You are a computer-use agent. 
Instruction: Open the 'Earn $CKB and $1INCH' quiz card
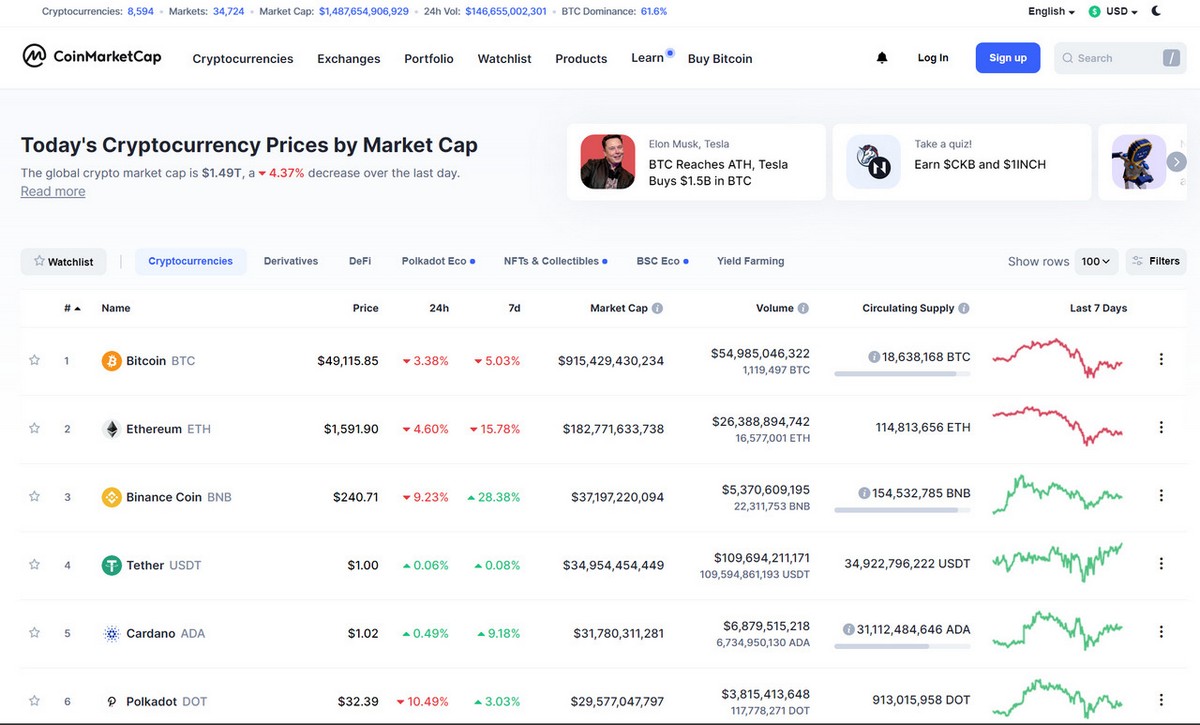[x=961, y=162]
